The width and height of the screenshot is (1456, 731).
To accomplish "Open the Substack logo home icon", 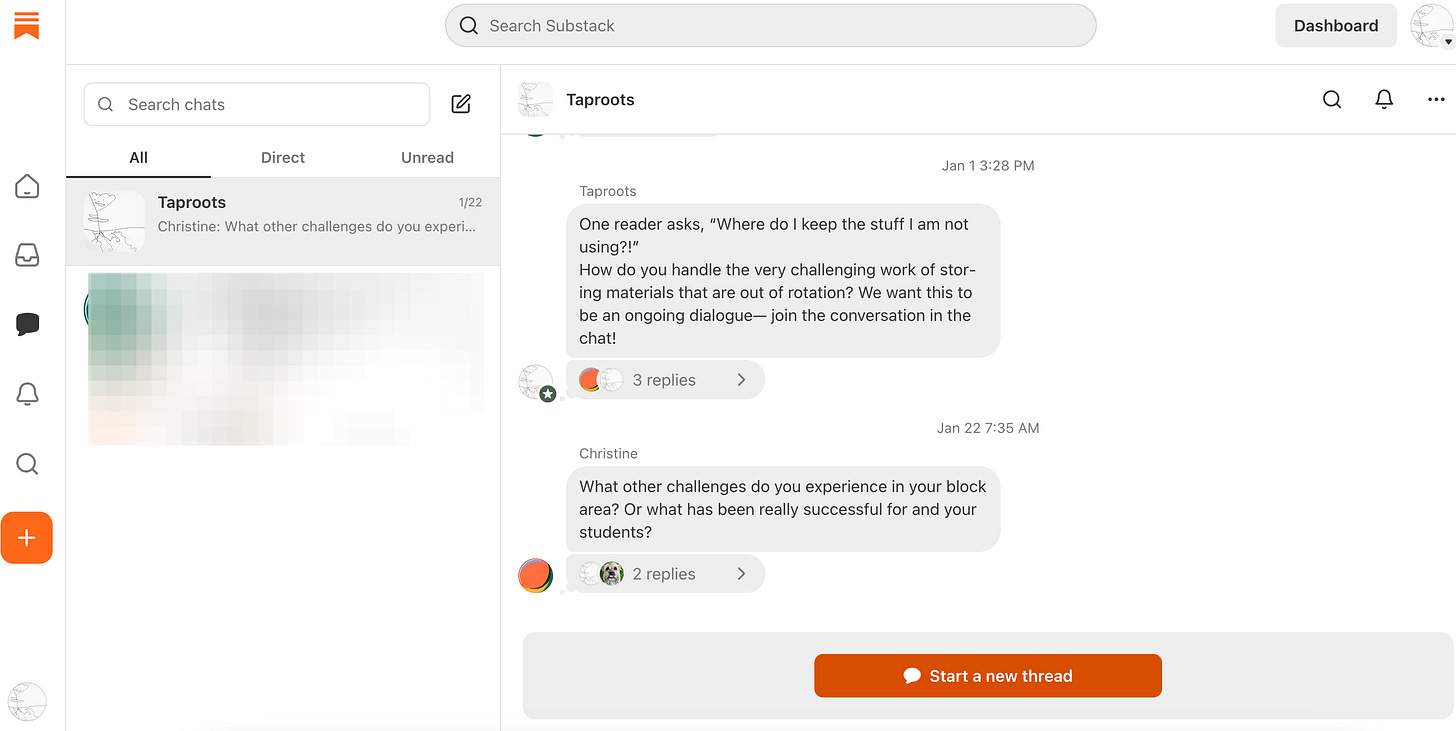I will (x=27, y=26).
